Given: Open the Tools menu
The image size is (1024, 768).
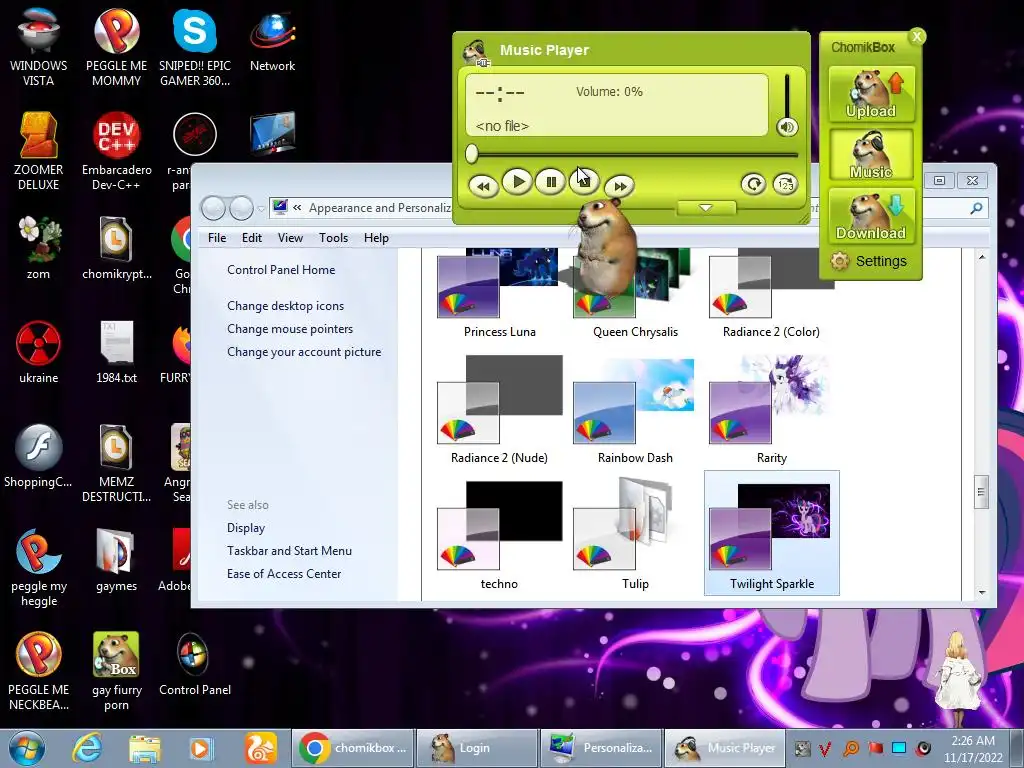Looking at the screenshot, I should pyautogui.click(x=333, y=238).
